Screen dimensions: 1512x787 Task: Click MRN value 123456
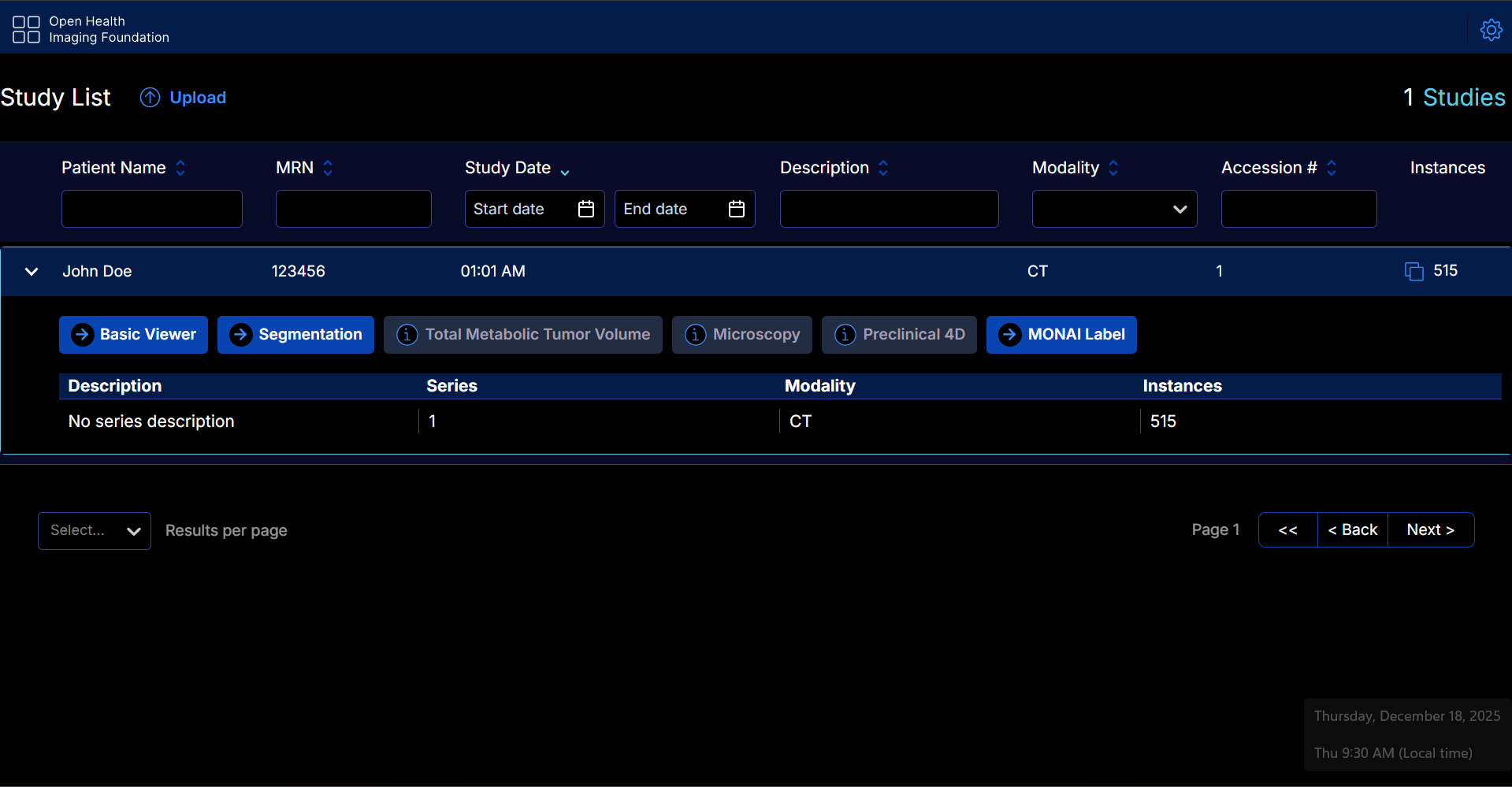299,271
